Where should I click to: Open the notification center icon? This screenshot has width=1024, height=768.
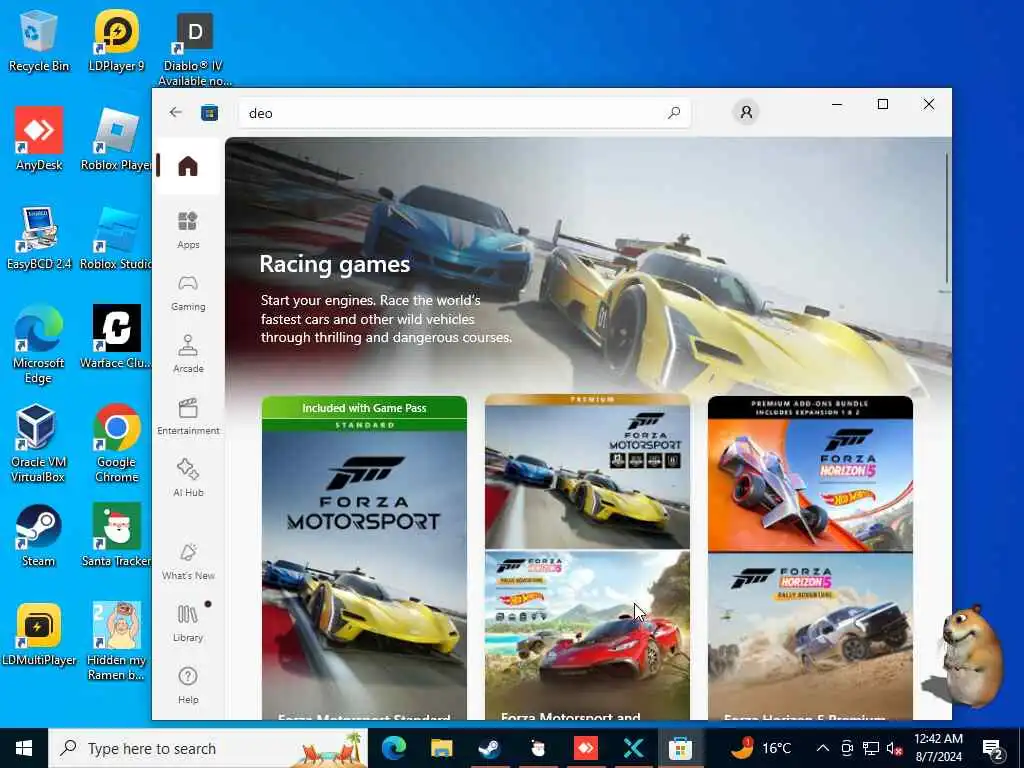[x=992, y=749]
